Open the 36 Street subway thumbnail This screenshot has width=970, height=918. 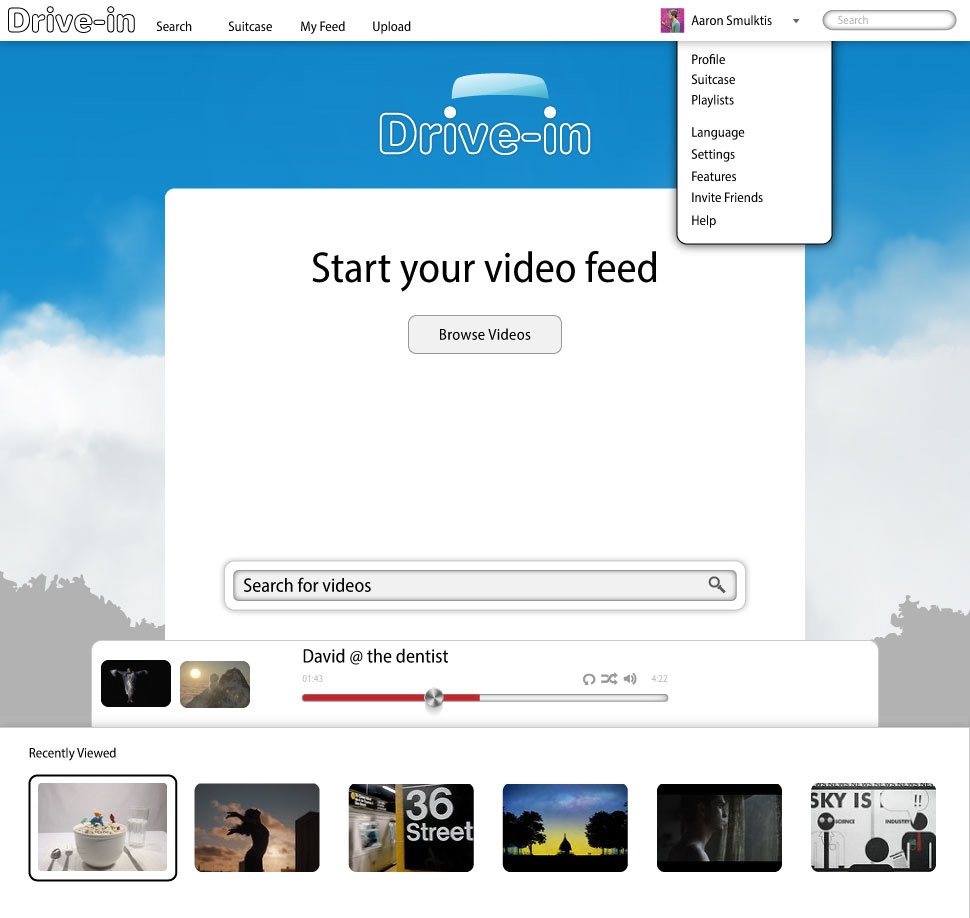(411, 827)
